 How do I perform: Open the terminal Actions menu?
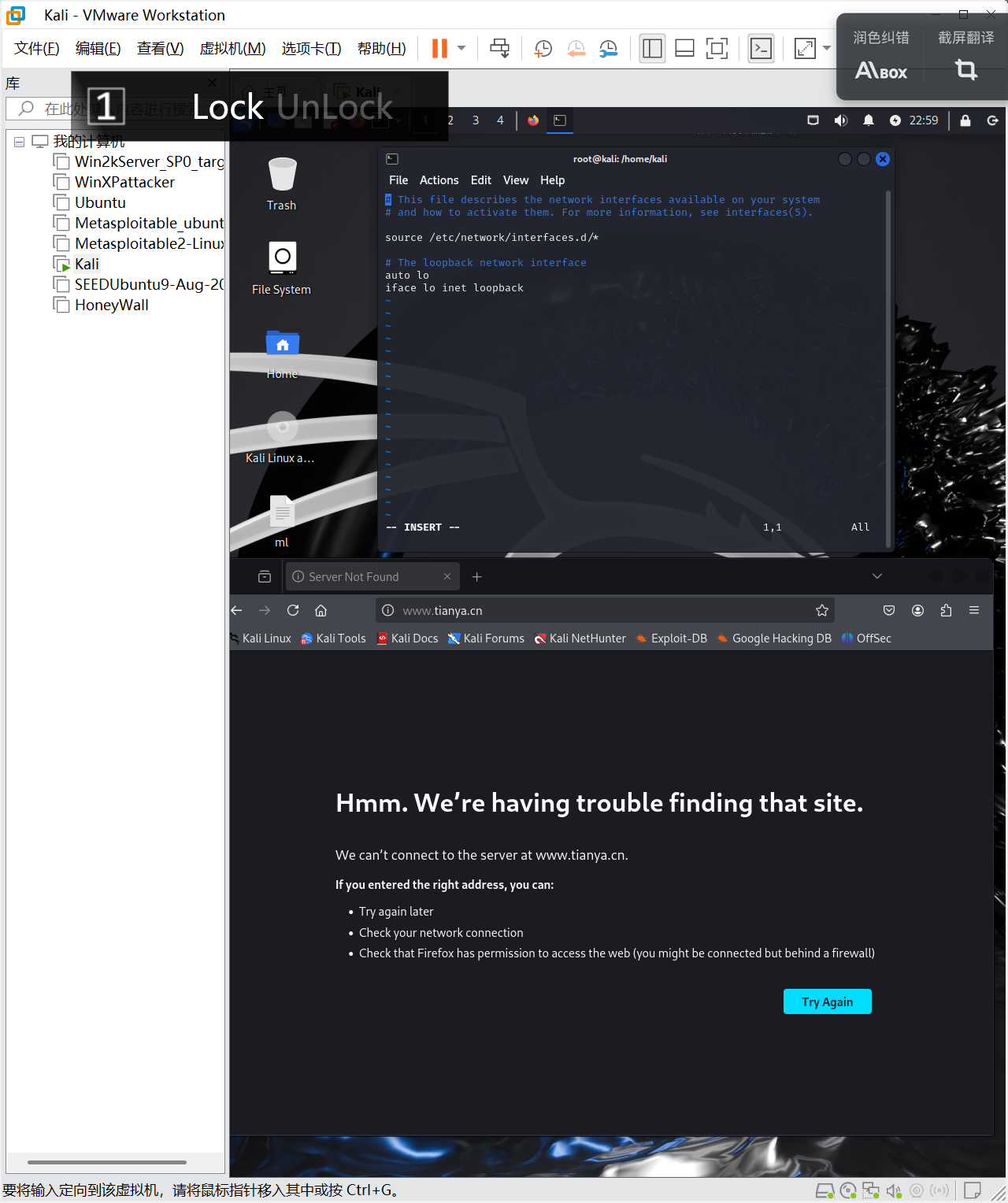[439, 180]
